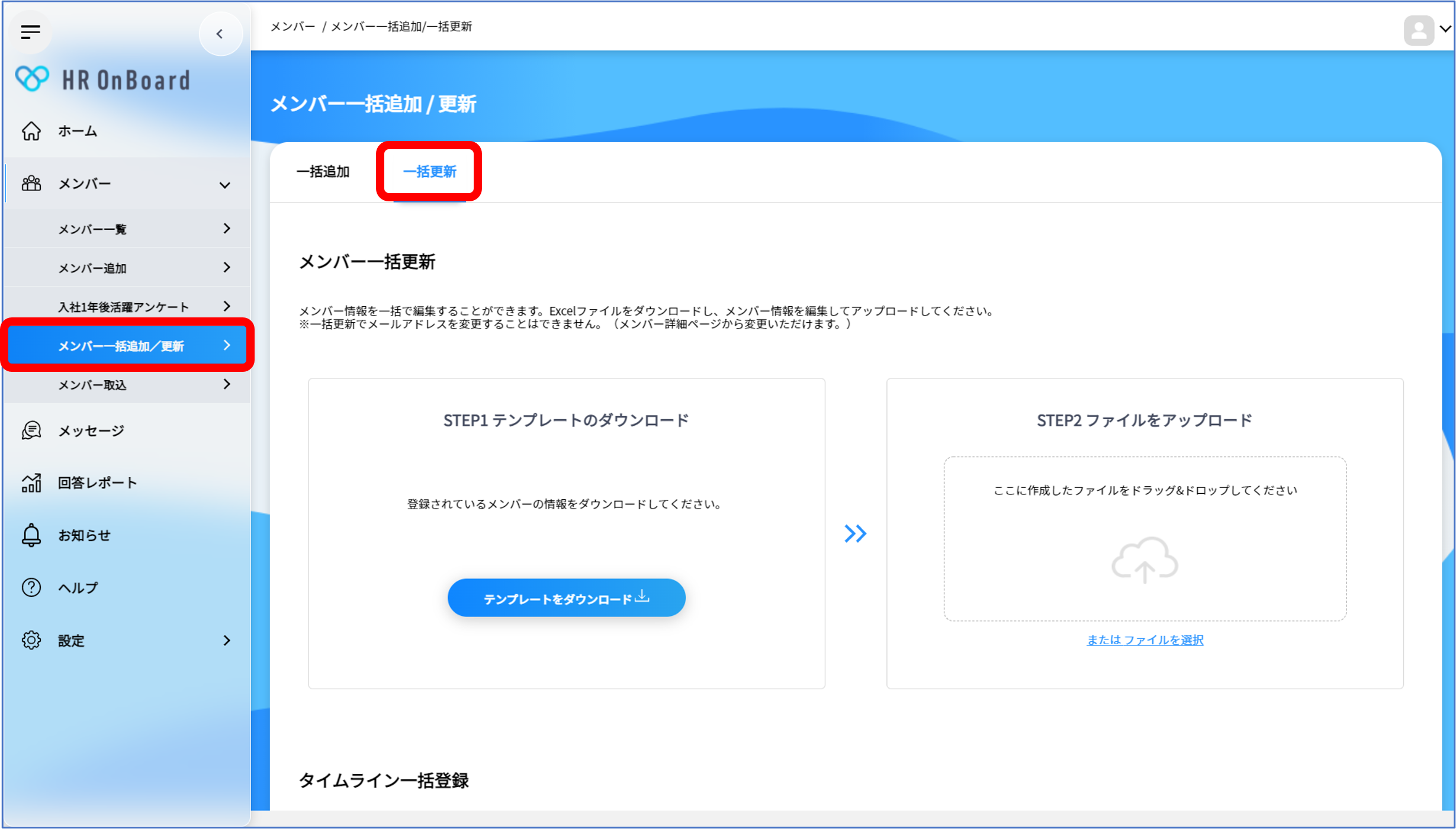The height and width of the screenshot is (829, 1456).
Task: Toggle the hamburger menu icon
Action: point(30,32)
